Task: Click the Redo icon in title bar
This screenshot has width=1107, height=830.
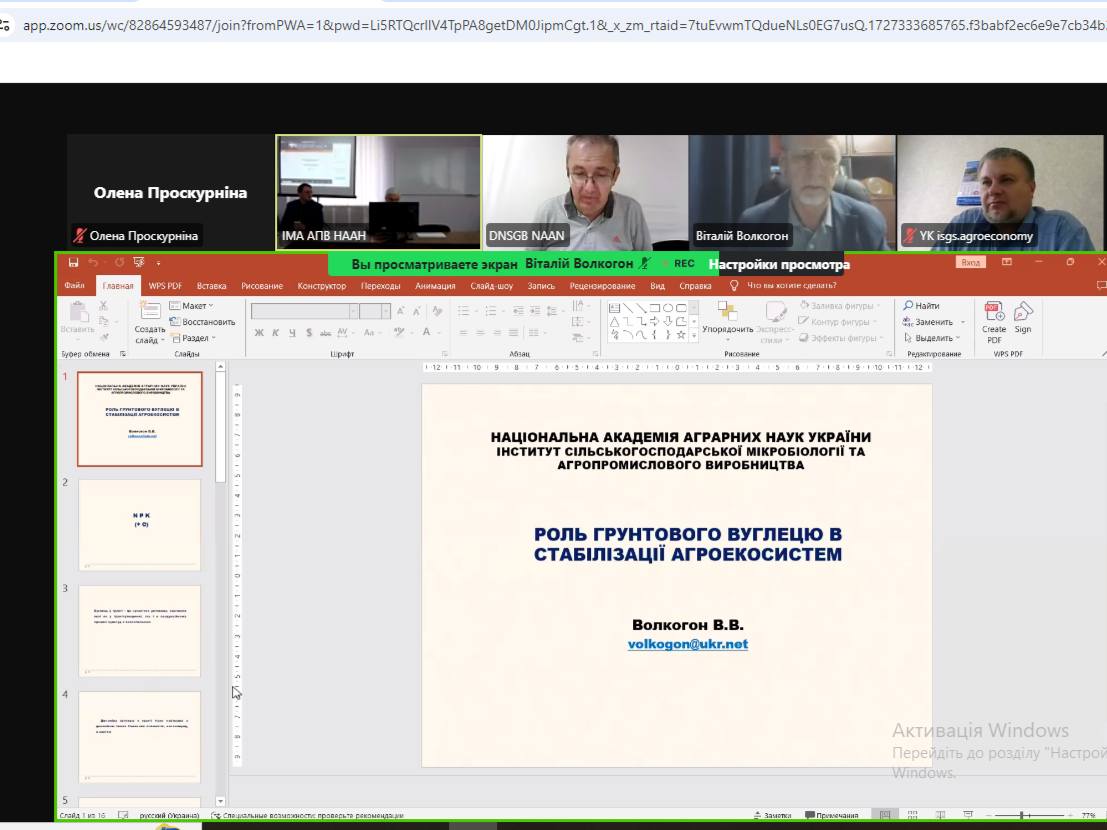Action: pos(119,263)
